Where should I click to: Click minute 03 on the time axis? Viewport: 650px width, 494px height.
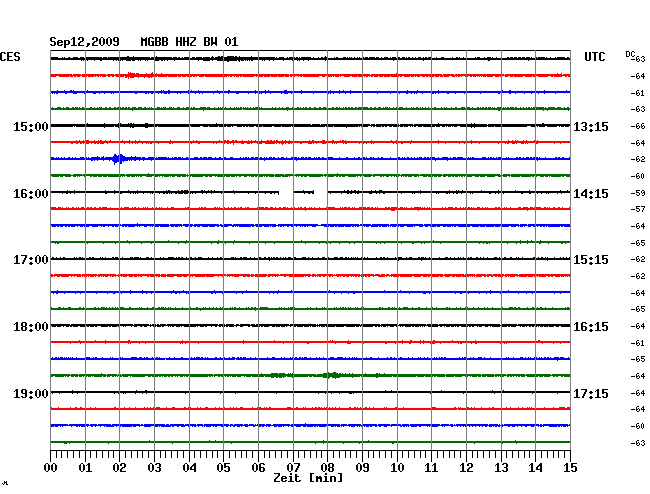[155, 468]
